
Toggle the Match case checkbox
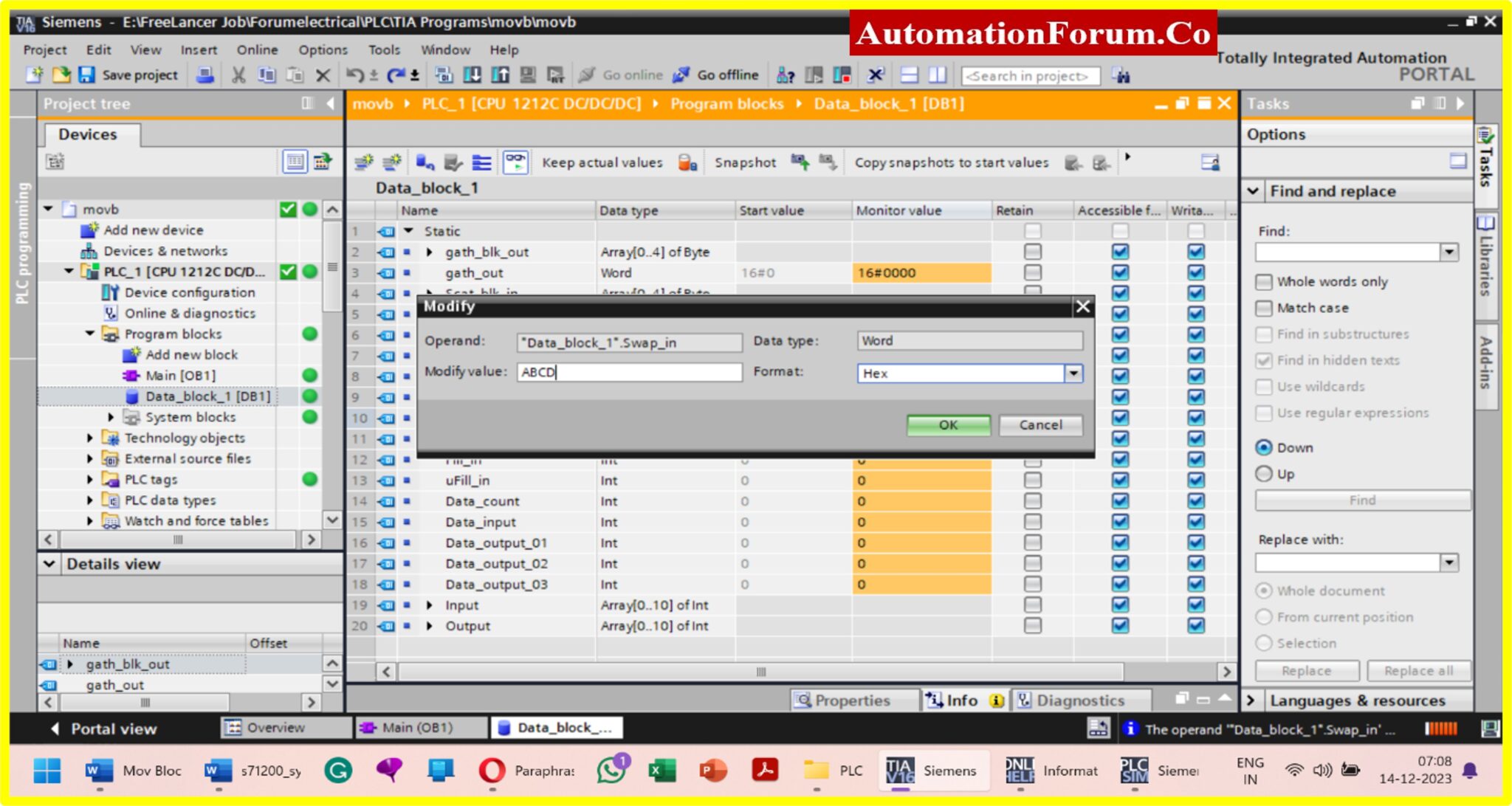pos(1264,308)
